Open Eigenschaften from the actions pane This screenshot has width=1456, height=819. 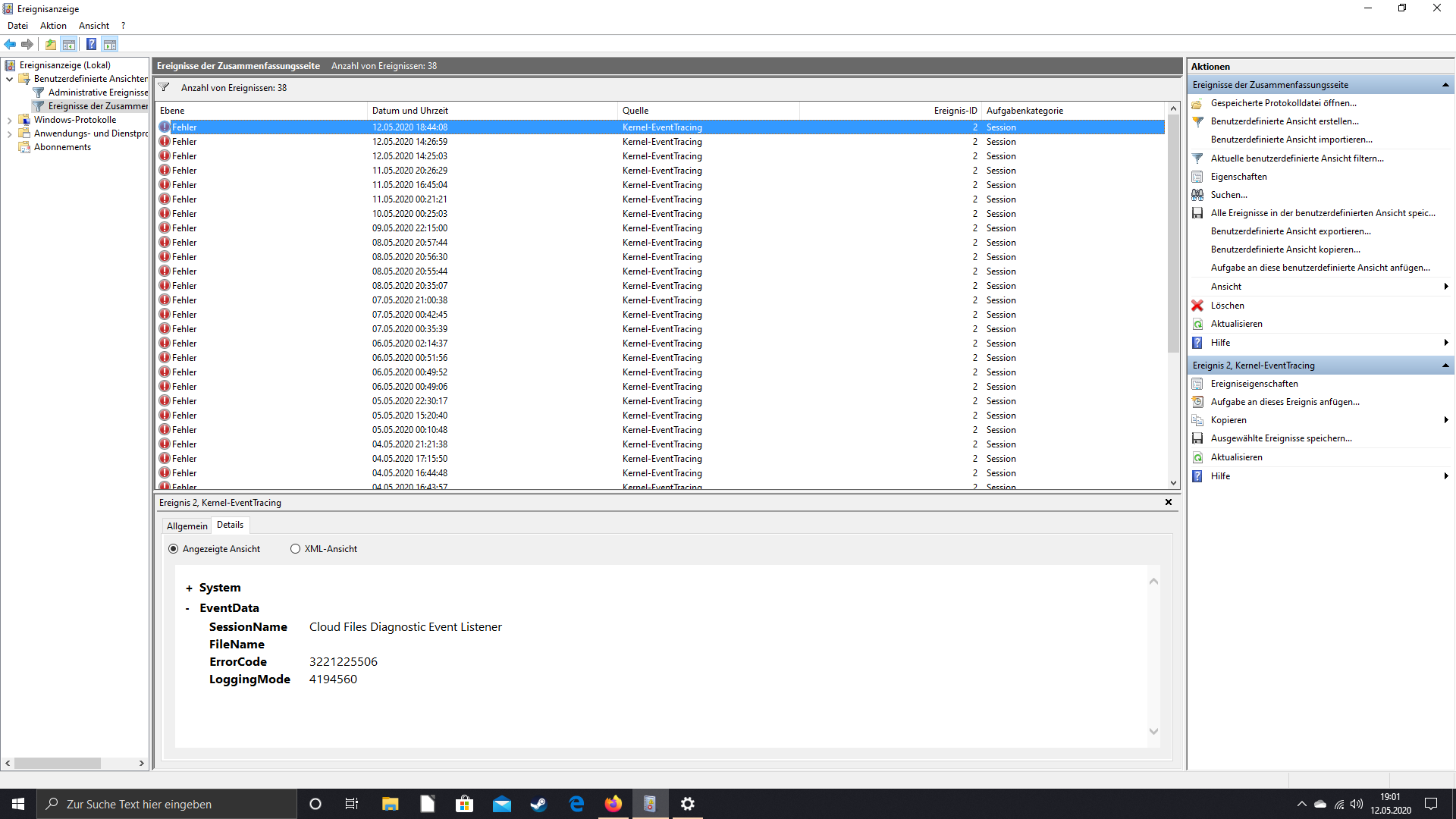pyautogui.click(x=1238, y=177)
